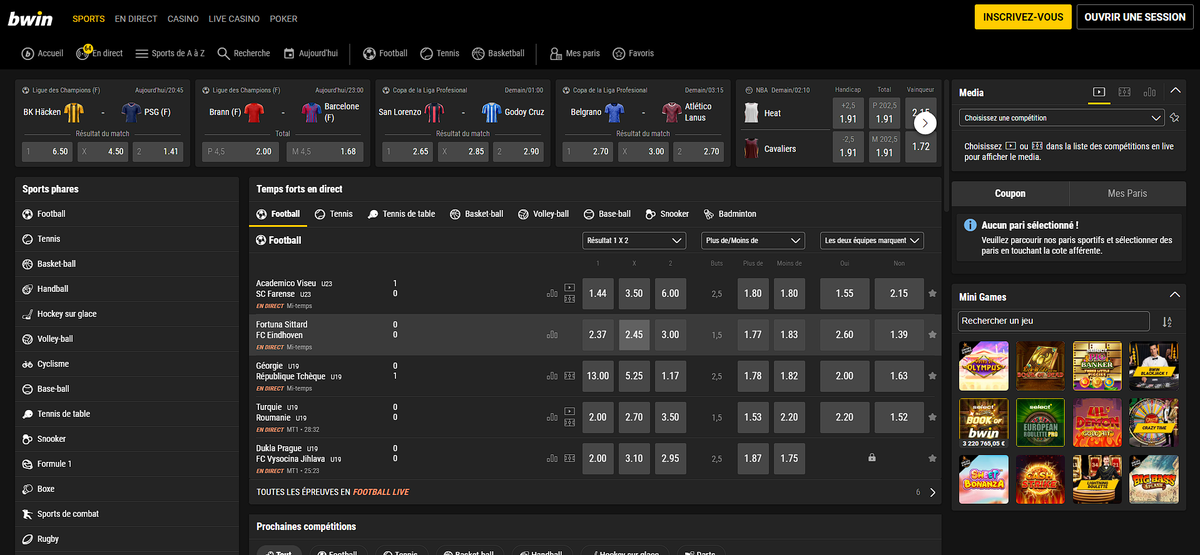Select odds 6.50 for BK Häcken win

coord(48,151)
